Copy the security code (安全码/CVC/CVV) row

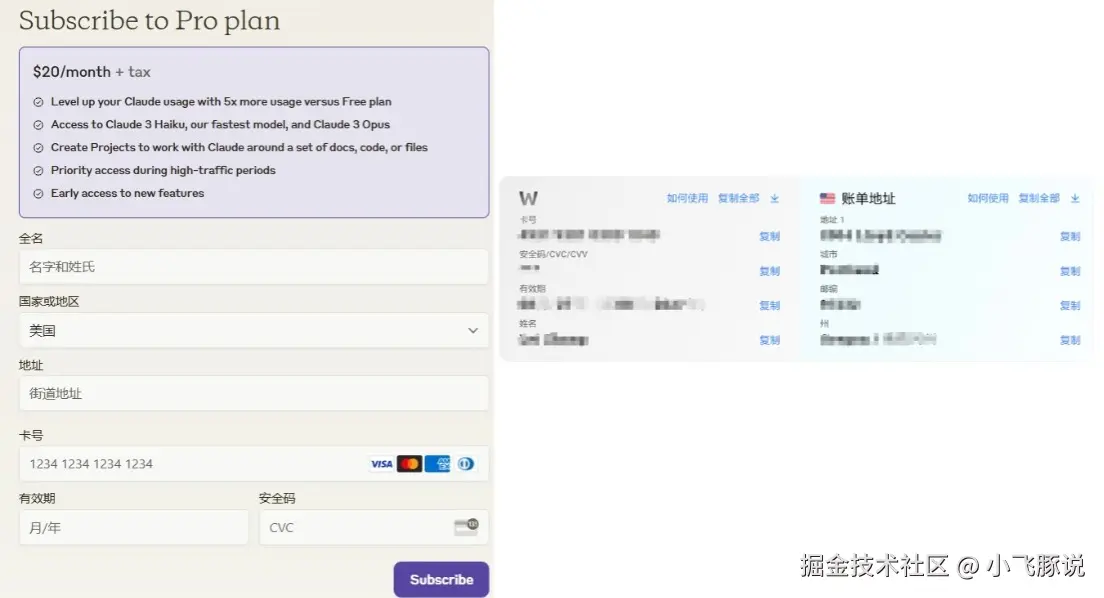(770, 271)
